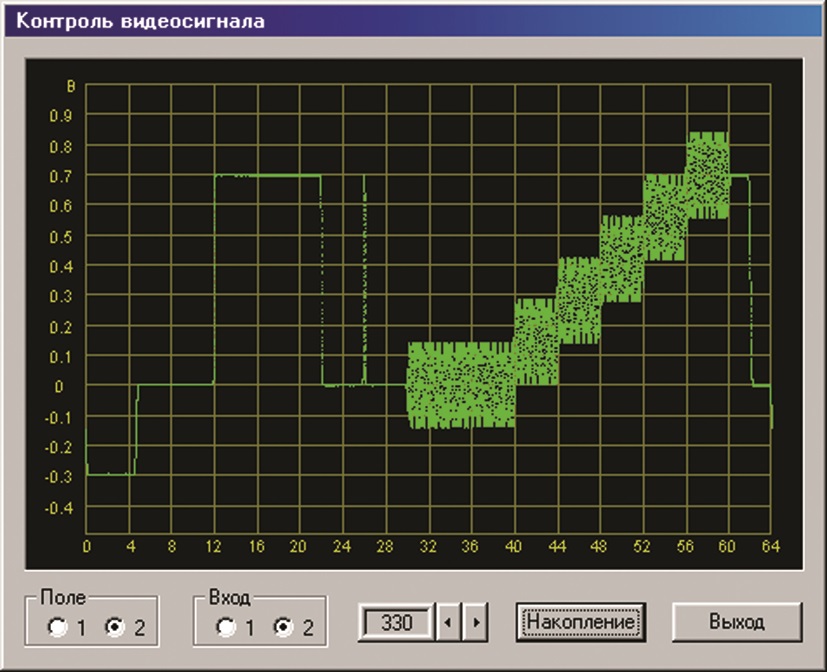Click the line number field showing 330

pos(397,622)
